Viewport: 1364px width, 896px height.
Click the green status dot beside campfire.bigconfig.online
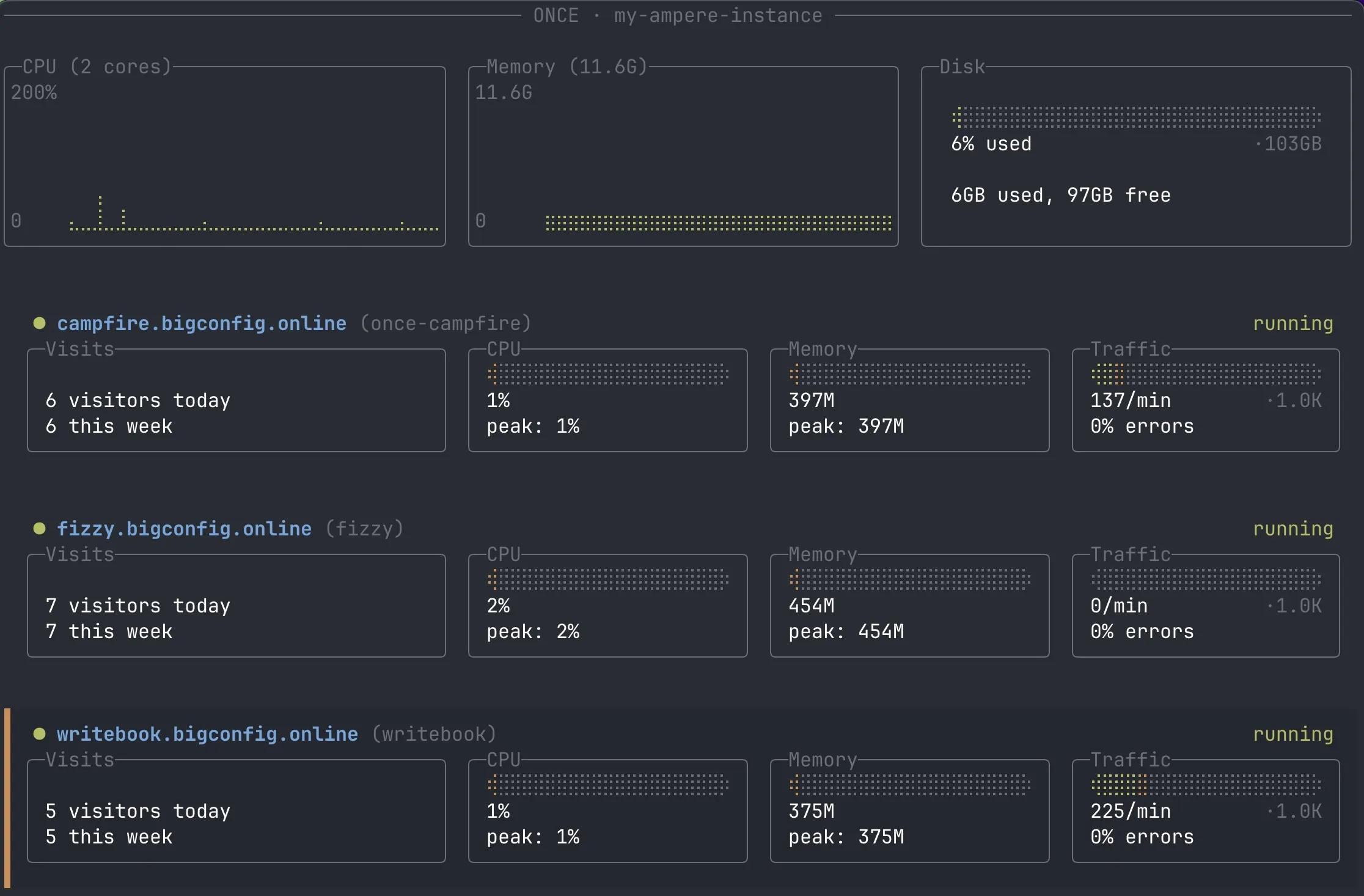[40, 323]
